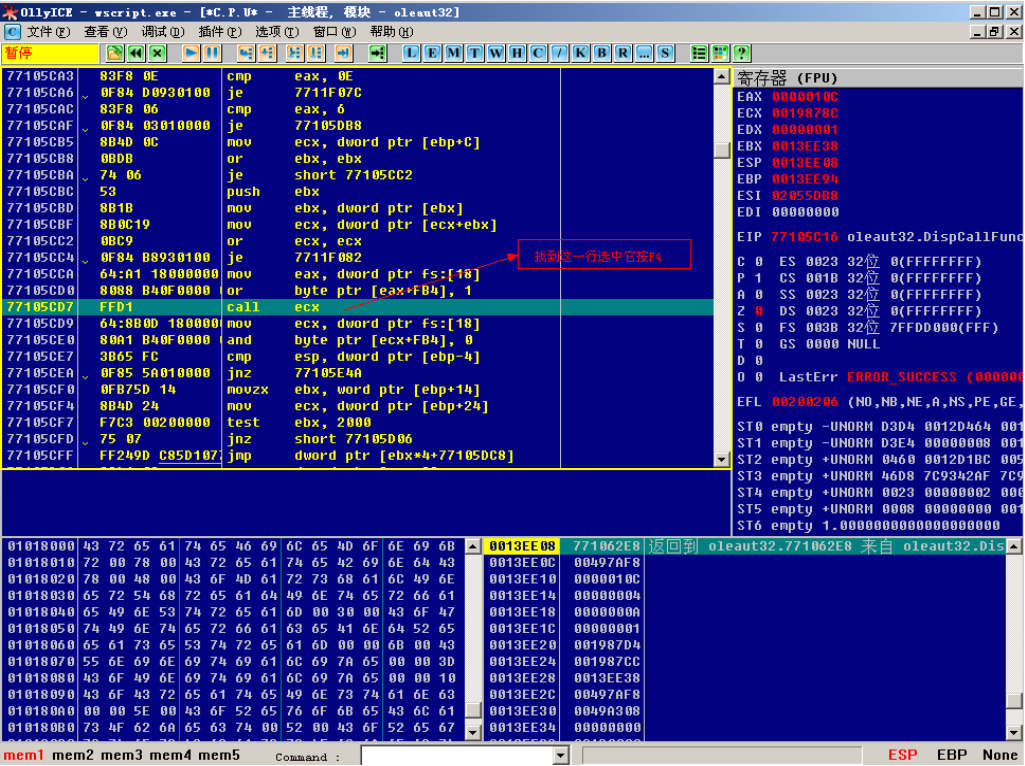
Task: Toggle the P flag value
Action: 758,278
